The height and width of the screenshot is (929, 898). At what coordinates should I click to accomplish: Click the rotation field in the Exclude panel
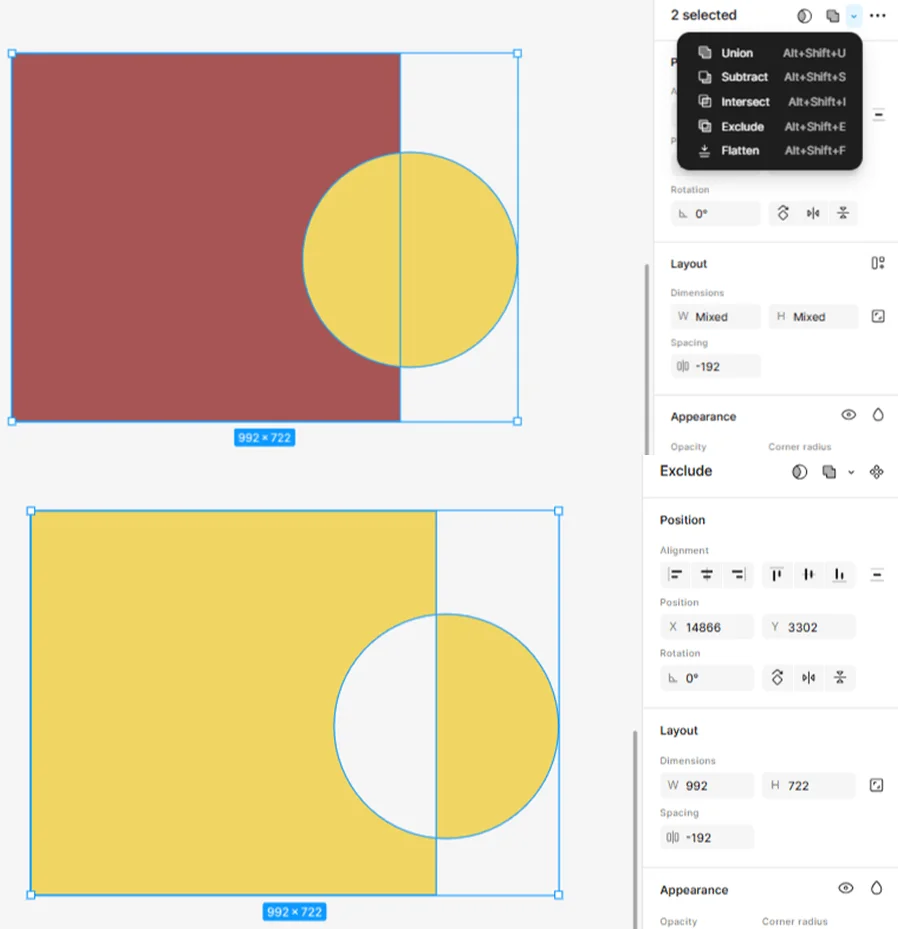707,678
